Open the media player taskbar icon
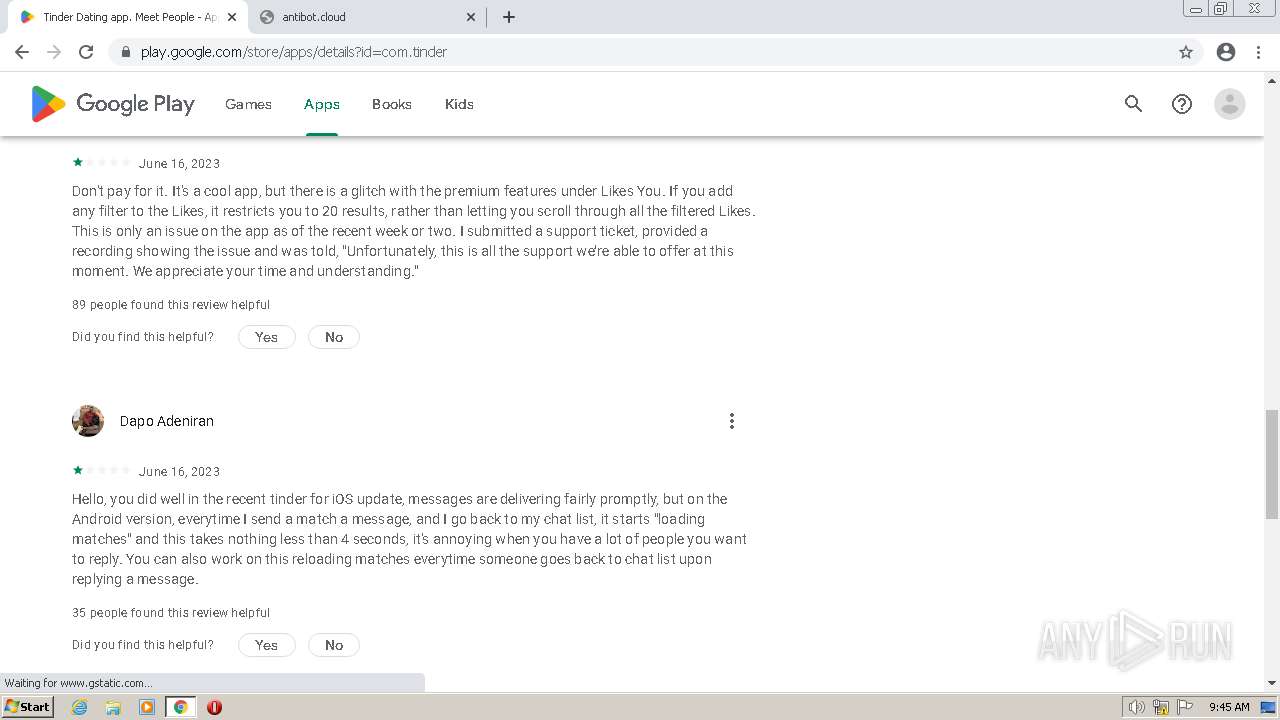 147,707
